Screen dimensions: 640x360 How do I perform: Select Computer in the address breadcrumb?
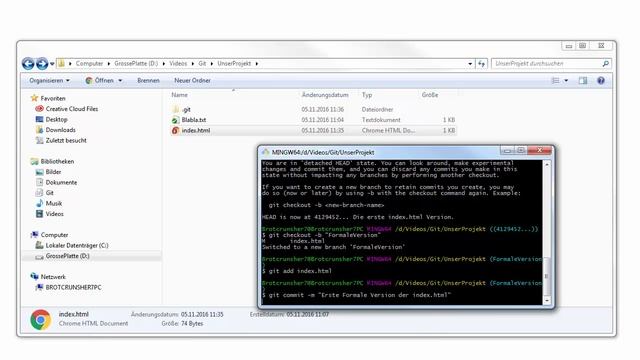pos(89,64)
